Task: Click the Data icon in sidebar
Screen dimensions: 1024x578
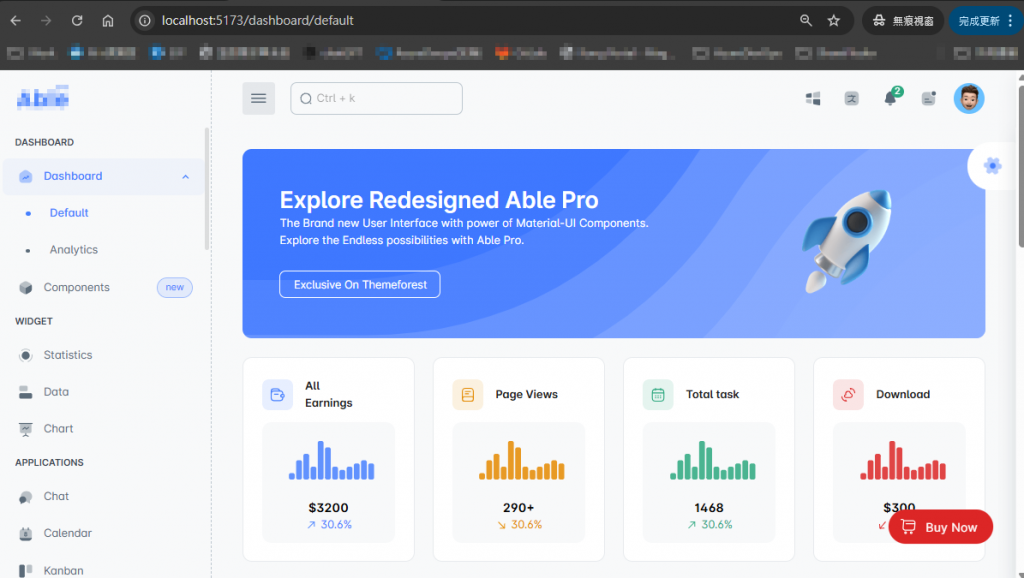Action: pos(25,392)
